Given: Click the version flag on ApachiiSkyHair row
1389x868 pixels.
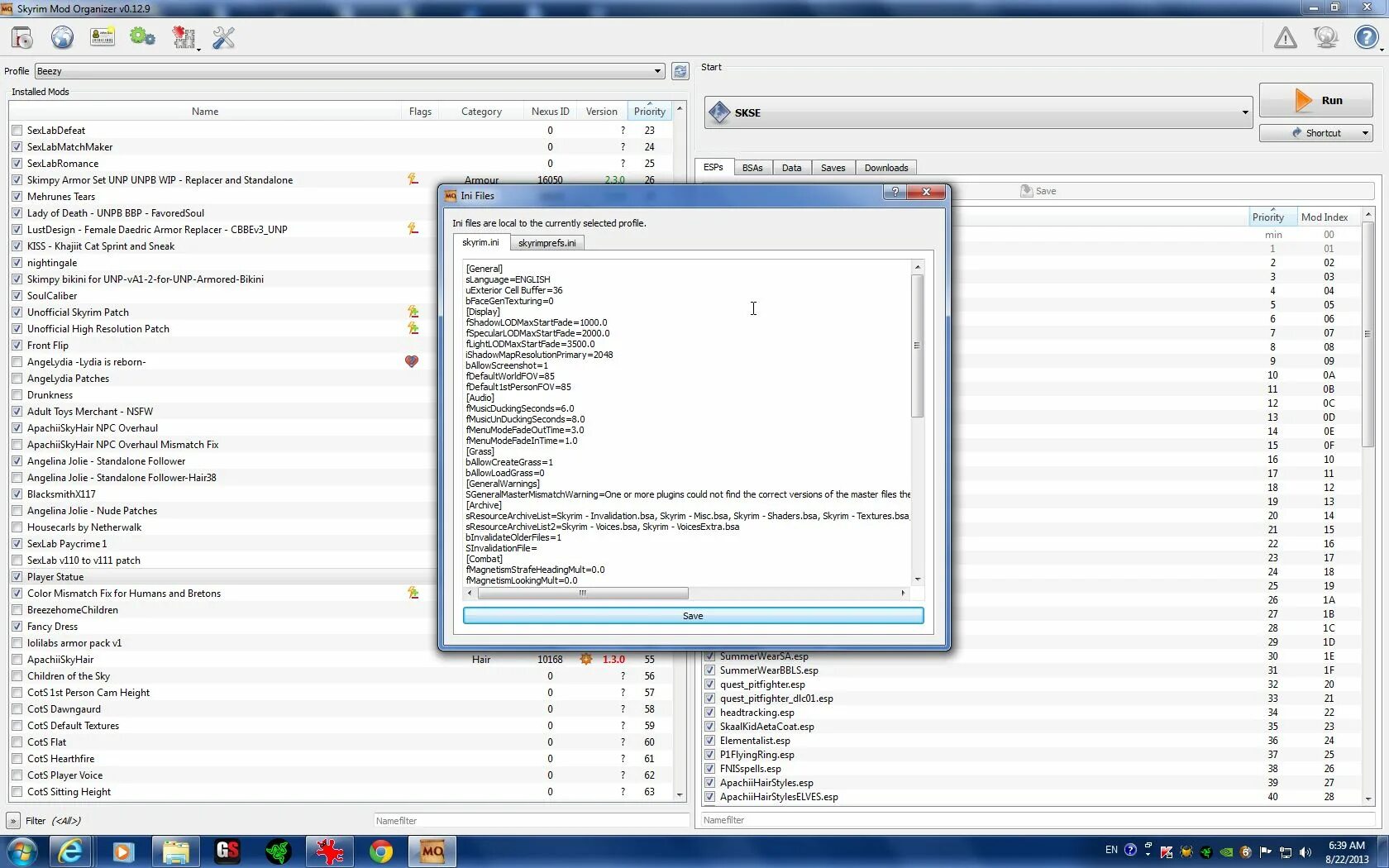Looking at the screenshot, I should point(586,659).
